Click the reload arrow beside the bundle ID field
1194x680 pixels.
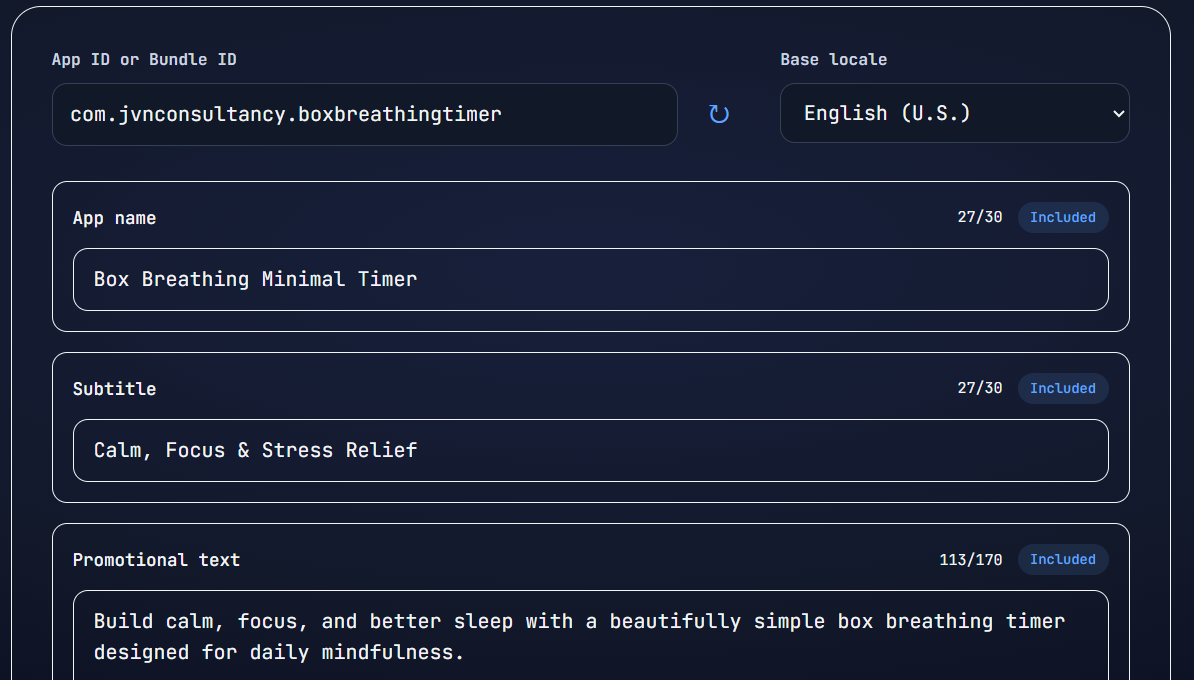pos(719,114)
